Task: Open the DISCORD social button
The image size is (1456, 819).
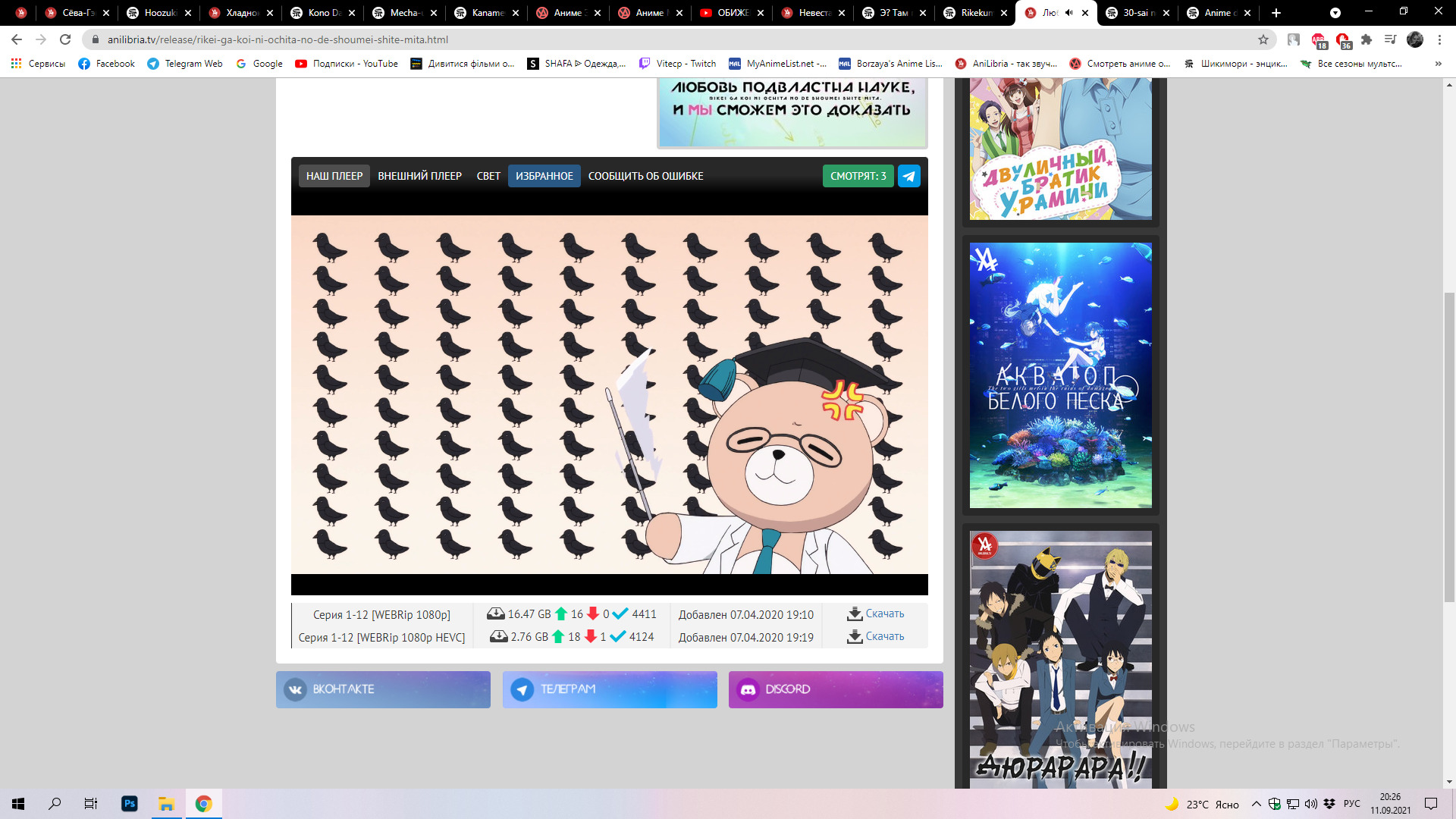Action: click(x=835, y=689)
